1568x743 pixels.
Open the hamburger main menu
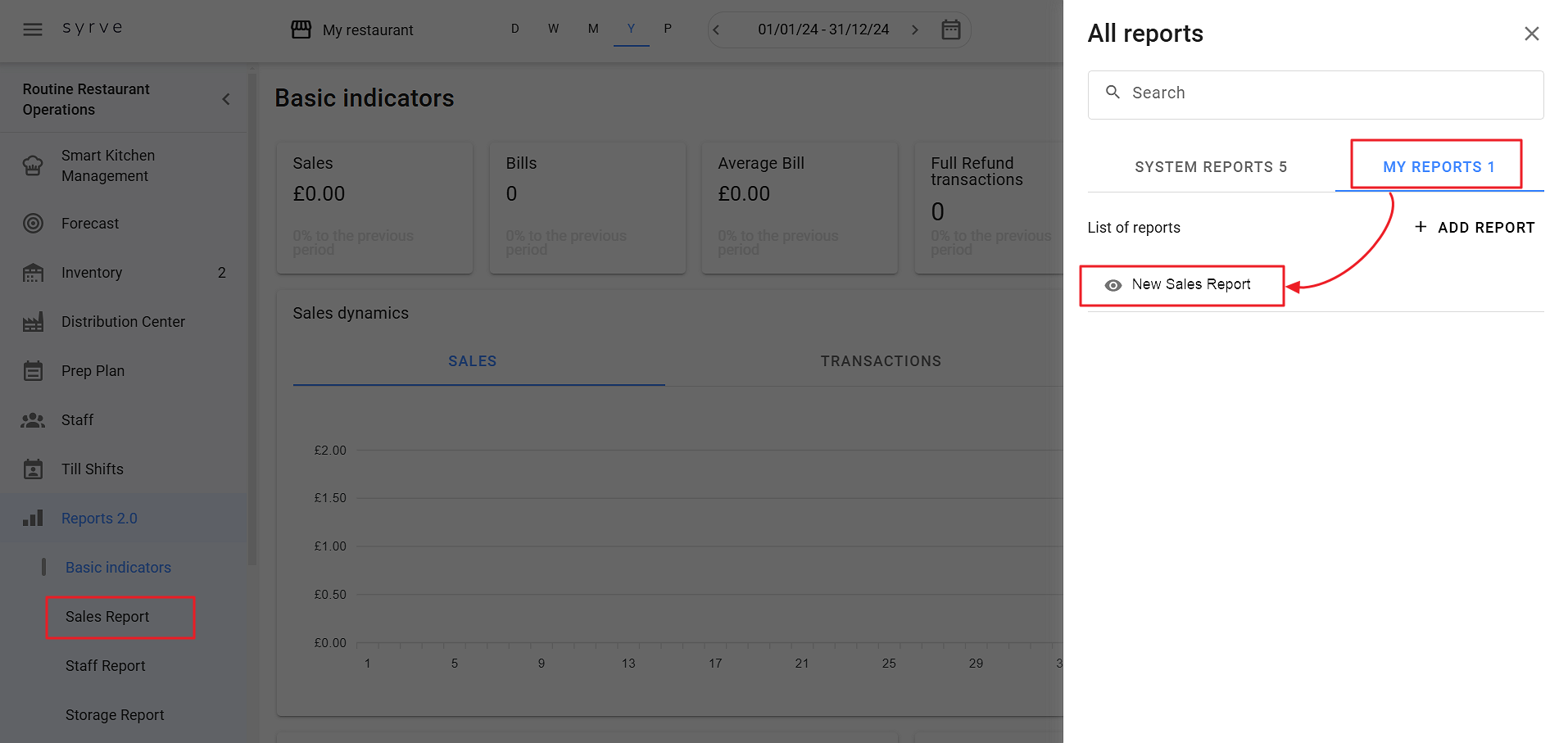[x=33, y=29]
